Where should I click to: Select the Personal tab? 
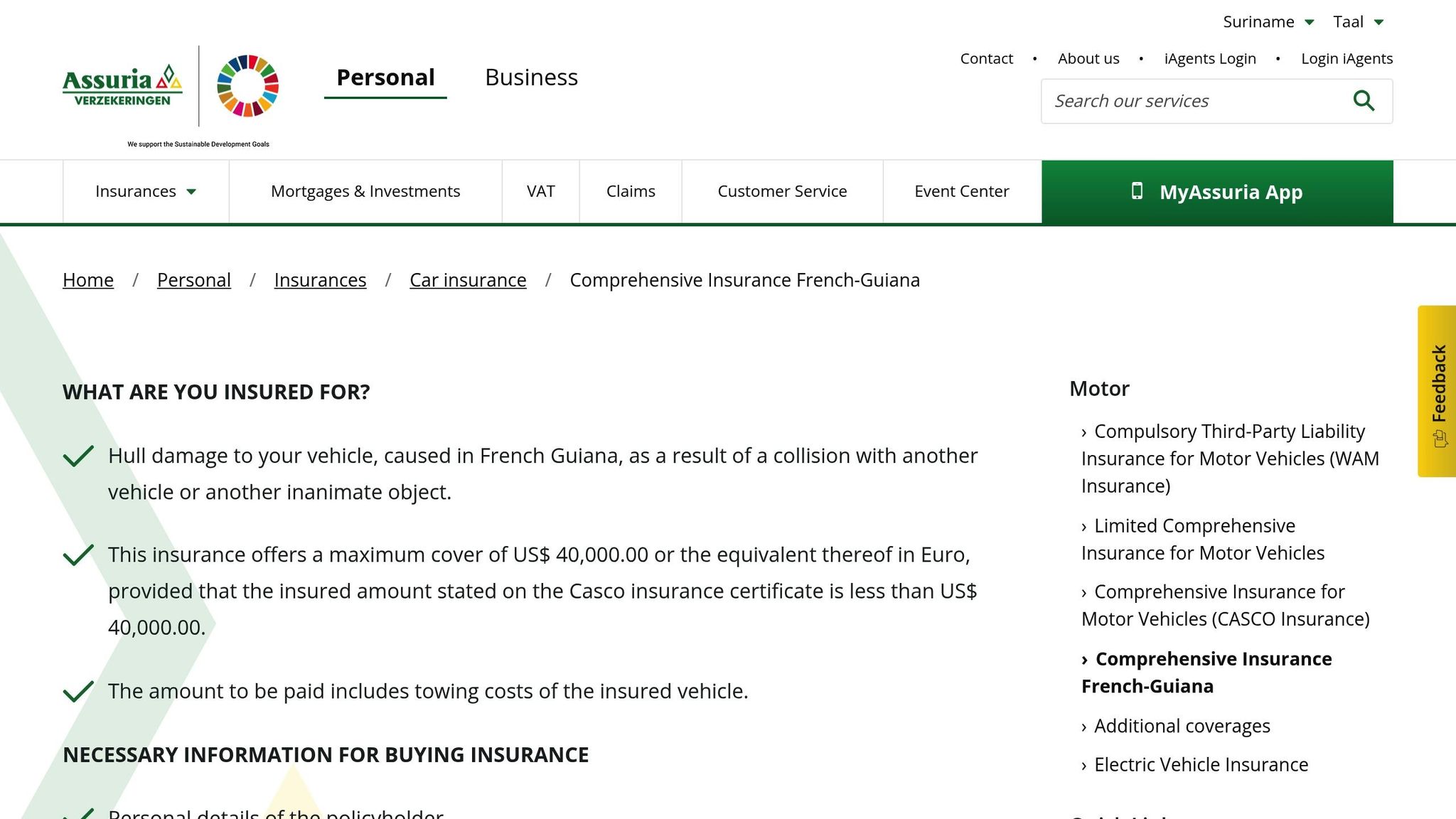[x=385, y=77]
